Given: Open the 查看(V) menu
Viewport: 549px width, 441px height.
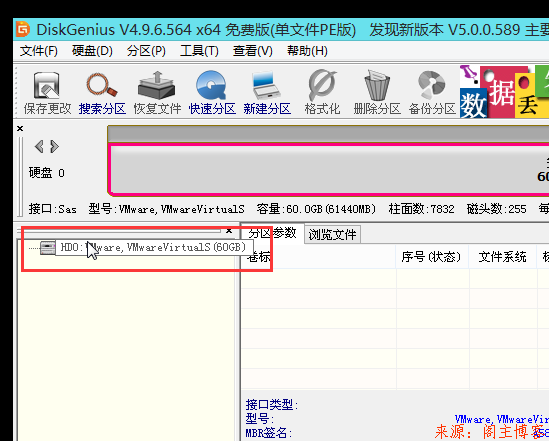Looking at the screenshot, I should point(252,51).
